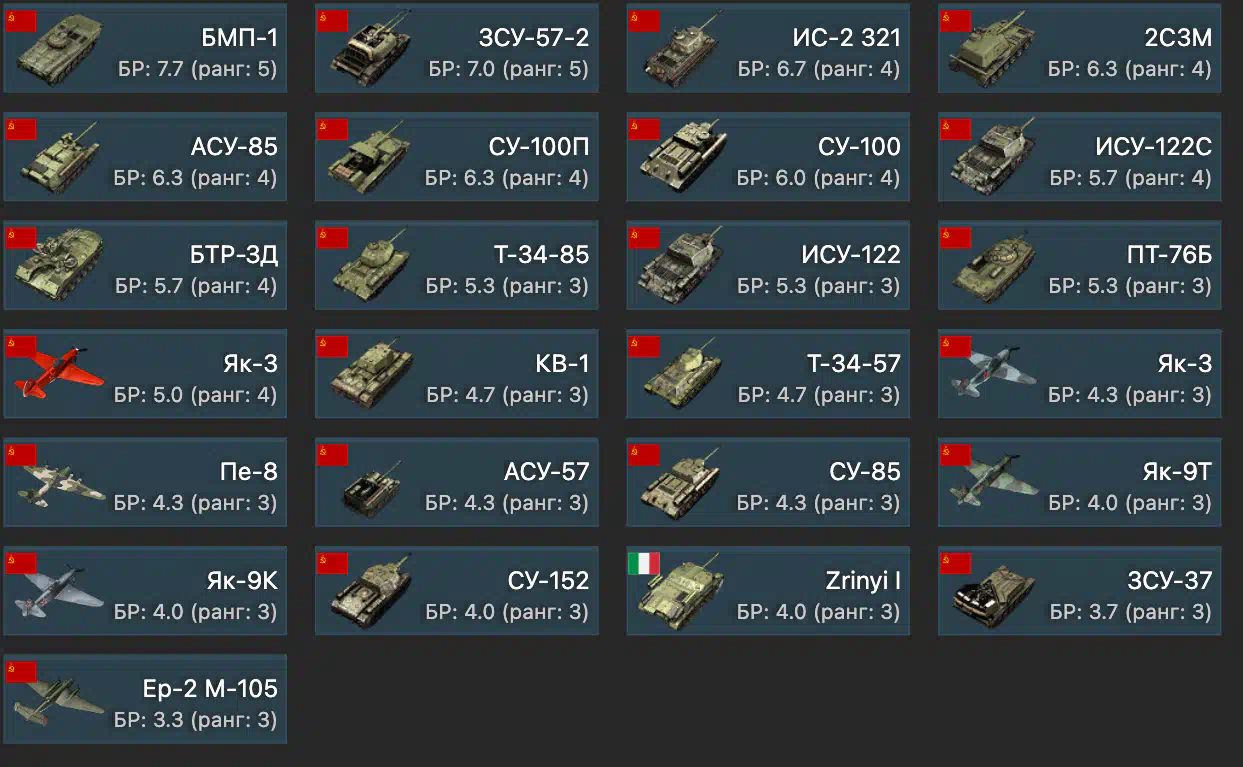Click the Т-34-57 label
The width and height of the screenshot is (1243, 767).
(x=853, y=364)
